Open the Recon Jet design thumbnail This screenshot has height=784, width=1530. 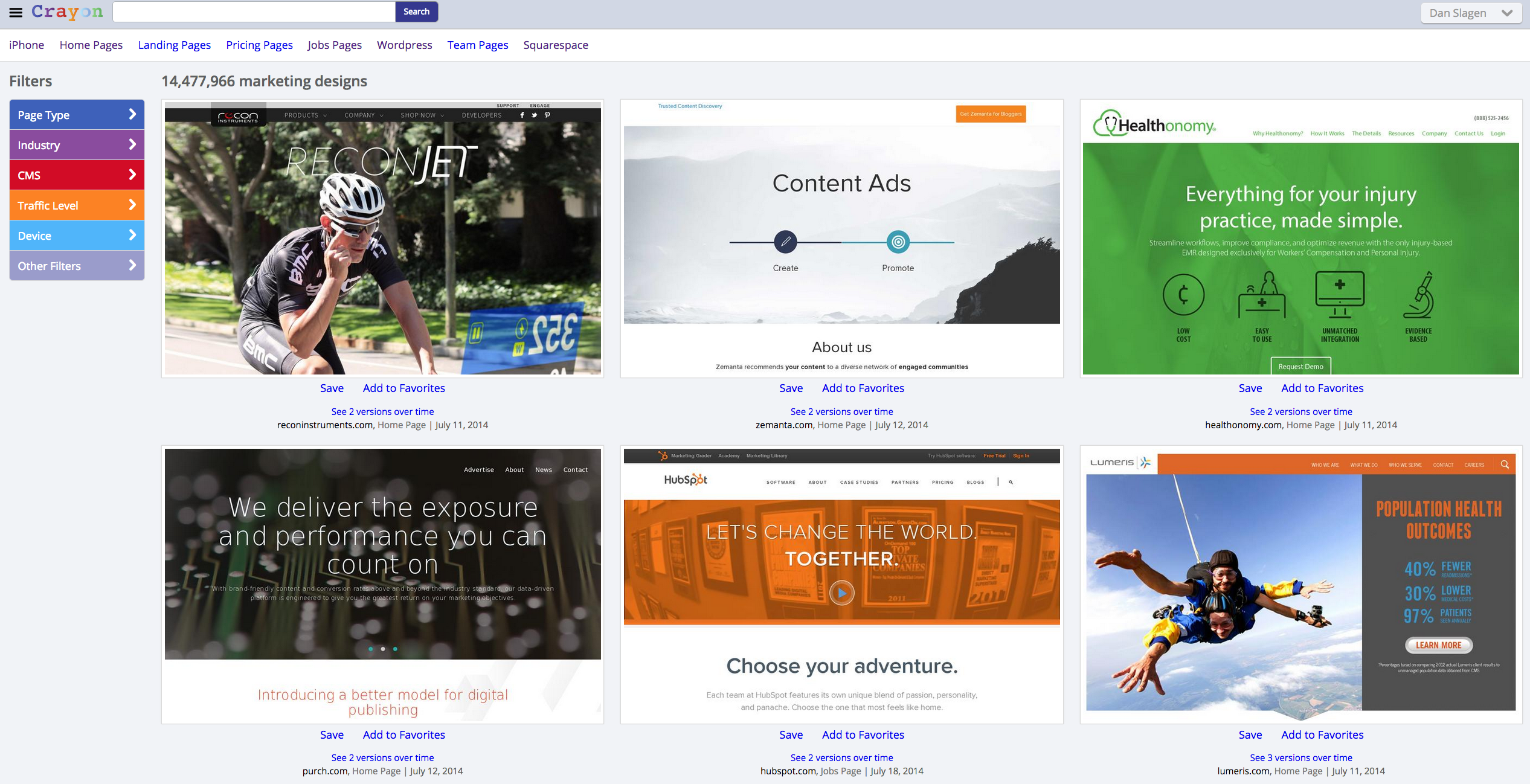click(382, 239)
